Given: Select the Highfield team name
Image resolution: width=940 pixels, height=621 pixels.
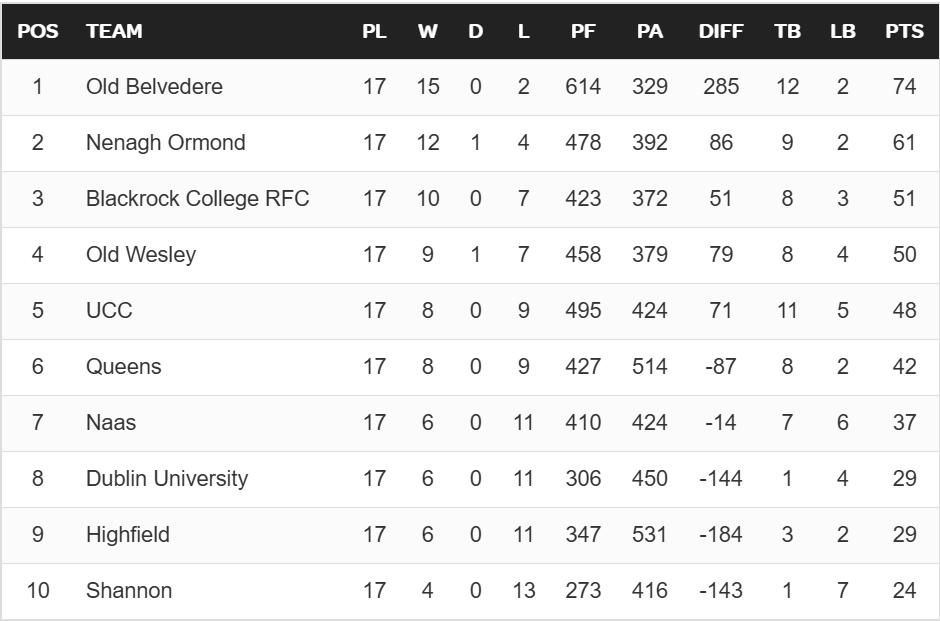Looking at the screenshot, I should pyautogui.click(x=128, y=535).
